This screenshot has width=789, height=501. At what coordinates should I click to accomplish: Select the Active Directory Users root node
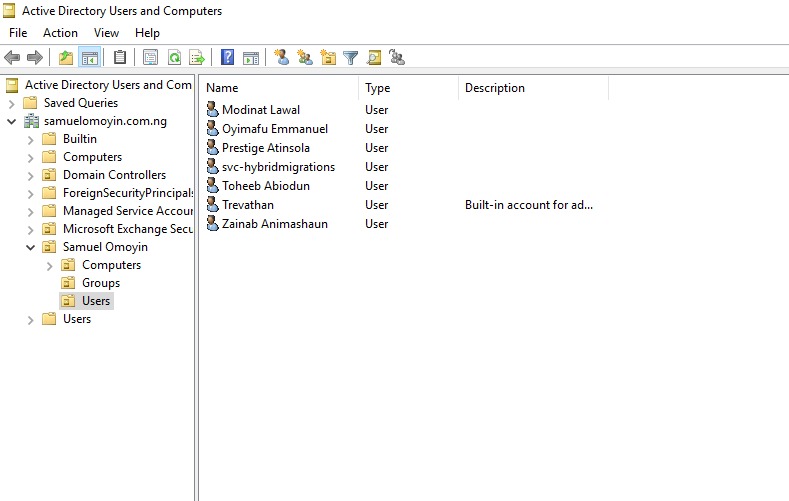[108, 85]
